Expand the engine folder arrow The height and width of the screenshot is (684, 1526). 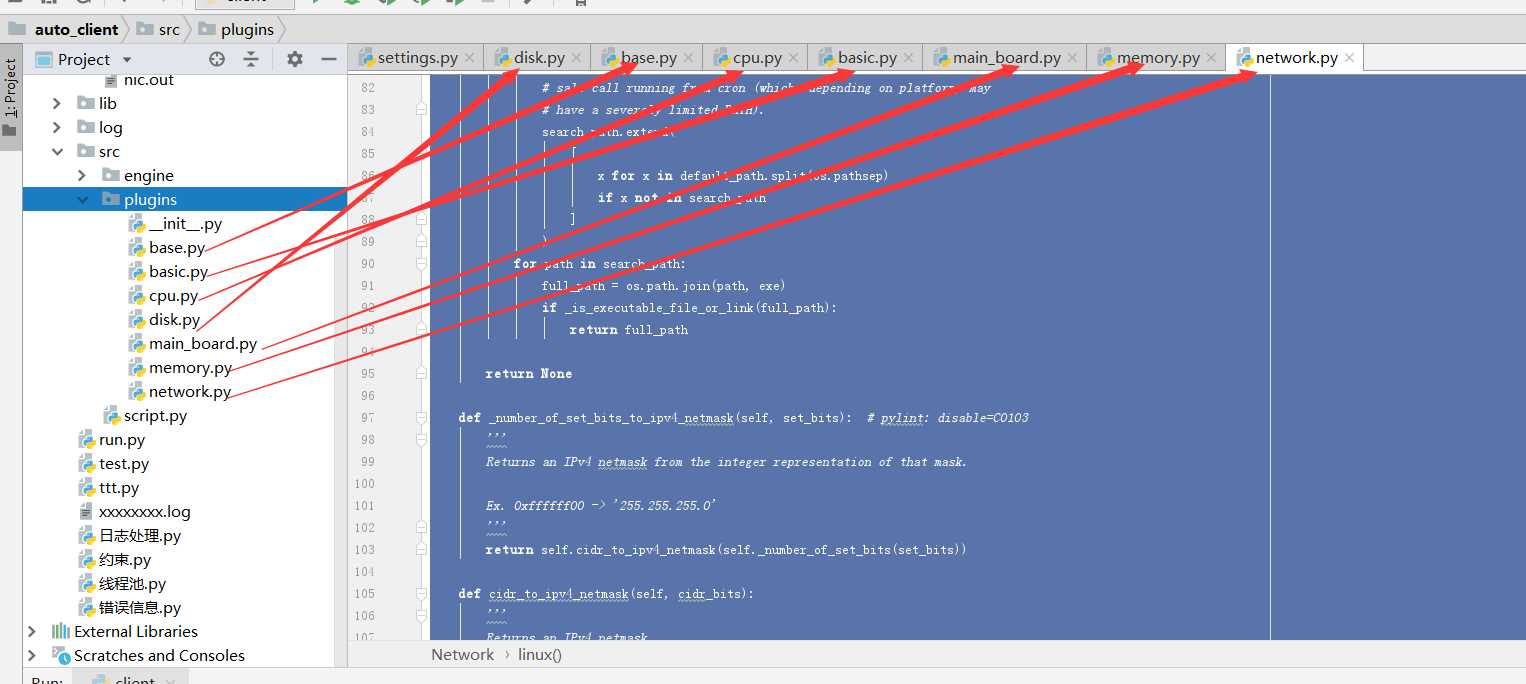(x=82, y=175)
